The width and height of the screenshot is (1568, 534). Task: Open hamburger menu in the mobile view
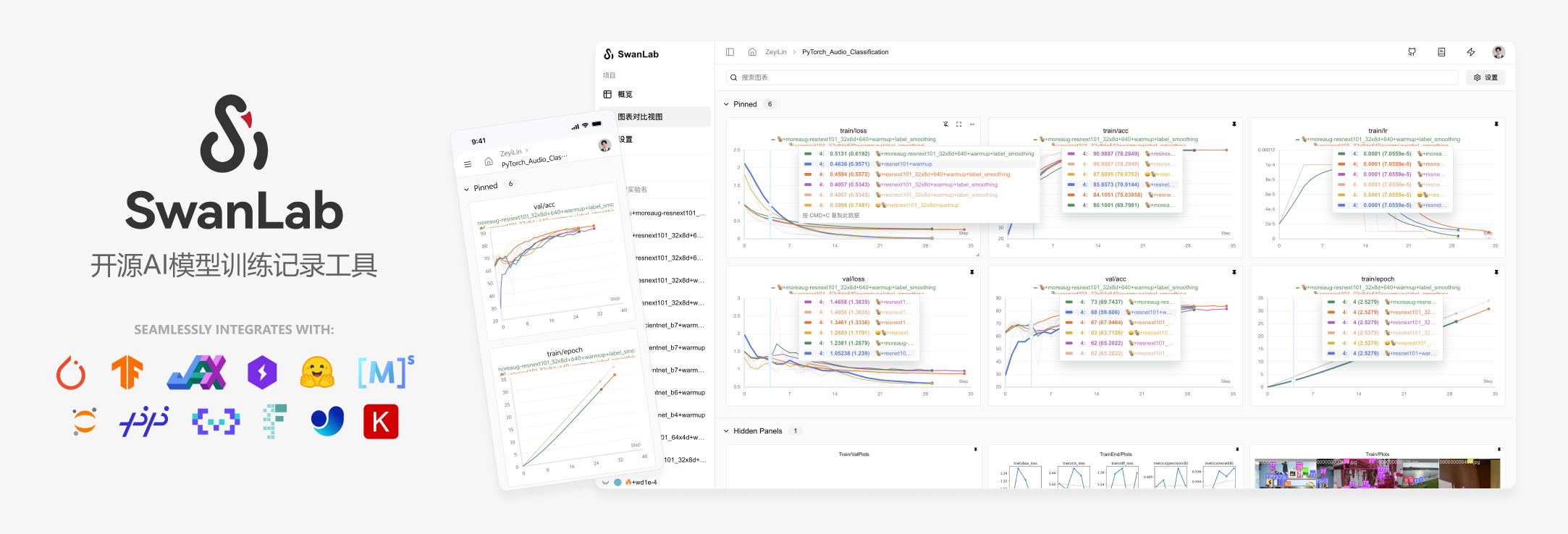[468, 164]
